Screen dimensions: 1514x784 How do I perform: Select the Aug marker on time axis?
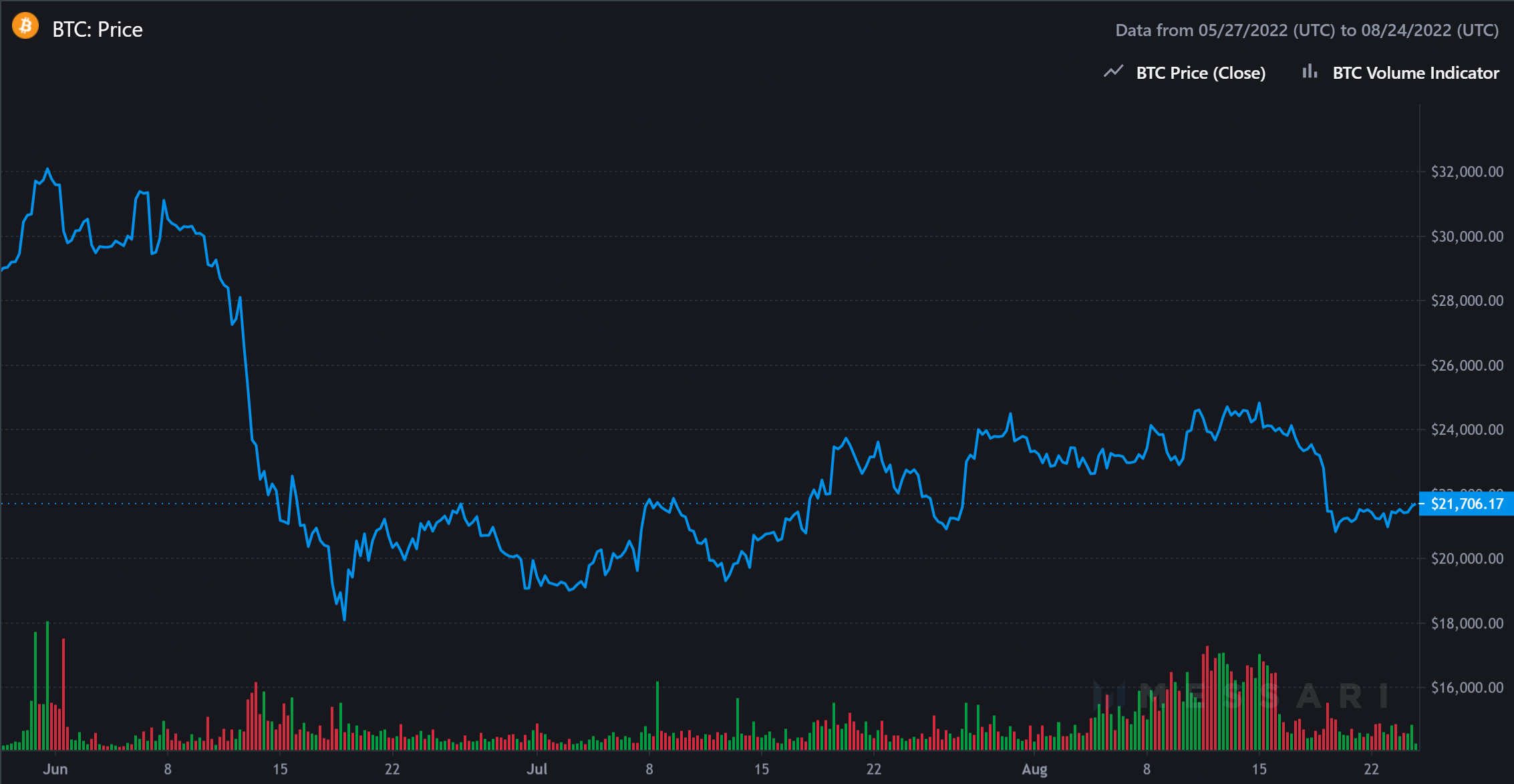pyautogui.click(x=1034, y=769)
